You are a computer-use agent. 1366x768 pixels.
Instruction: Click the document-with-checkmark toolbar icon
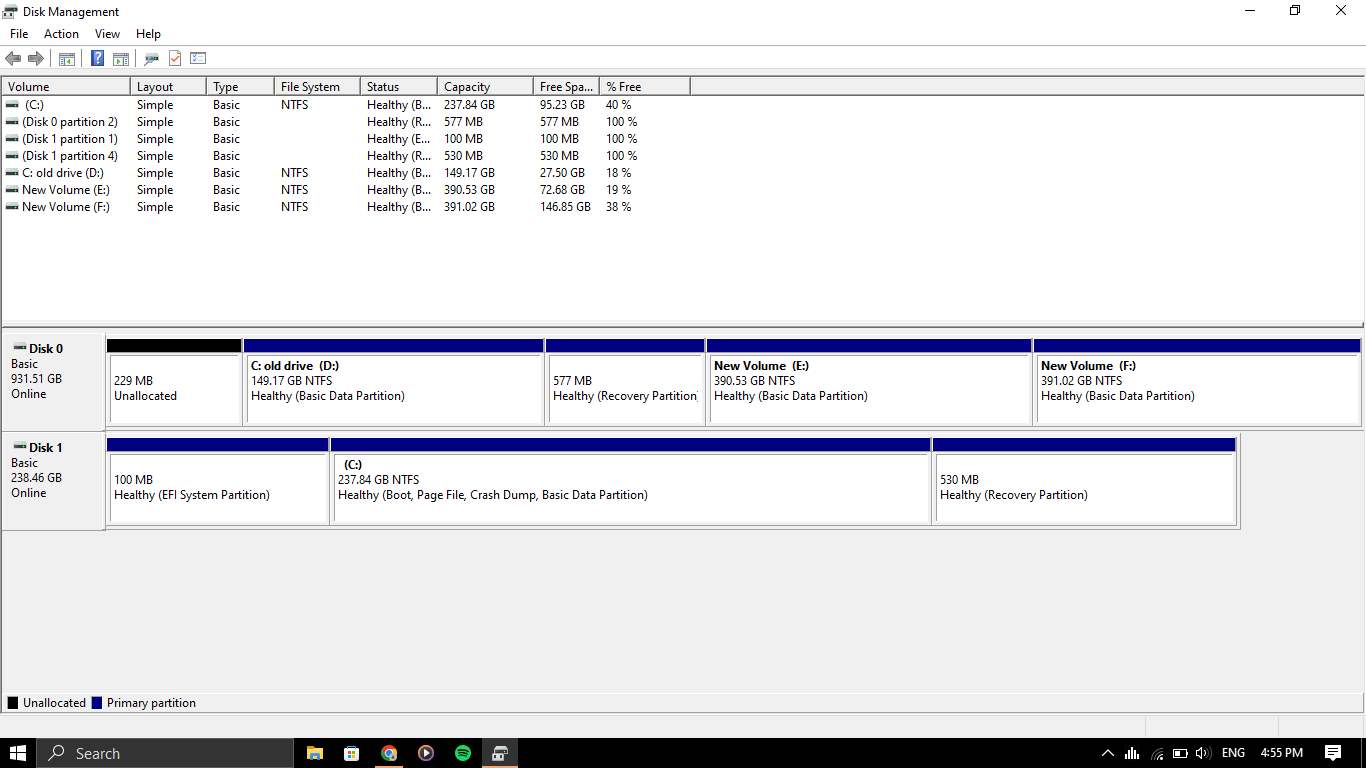(175, 59)
